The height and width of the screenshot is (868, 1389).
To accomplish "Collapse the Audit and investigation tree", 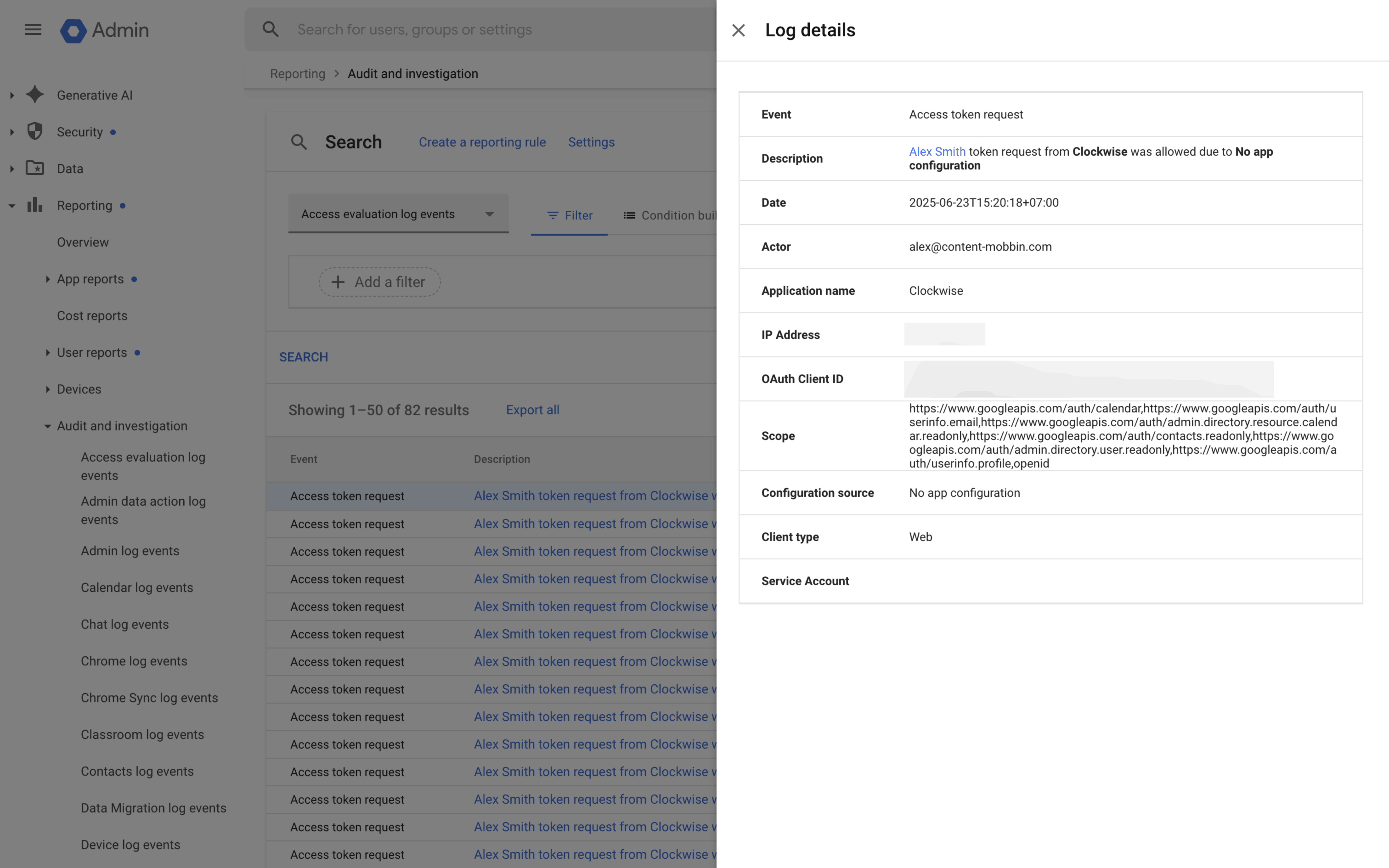I will (48, 426).
